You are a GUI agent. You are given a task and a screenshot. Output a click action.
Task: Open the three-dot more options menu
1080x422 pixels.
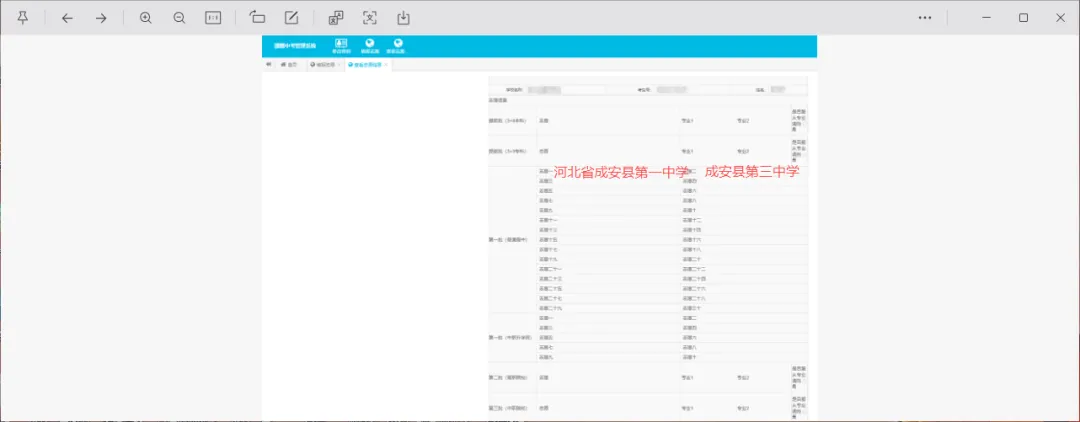click(925, 18)
